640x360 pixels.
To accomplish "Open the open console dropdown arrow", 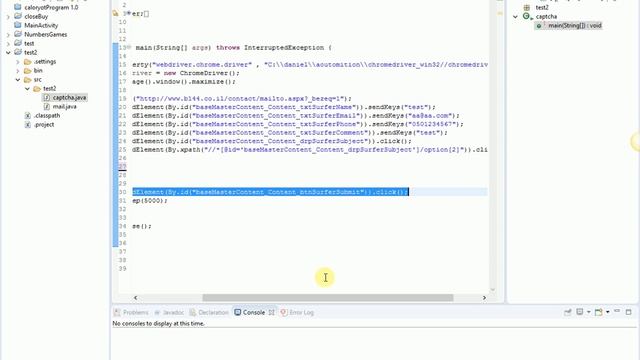I will click(x=608, y=312).
